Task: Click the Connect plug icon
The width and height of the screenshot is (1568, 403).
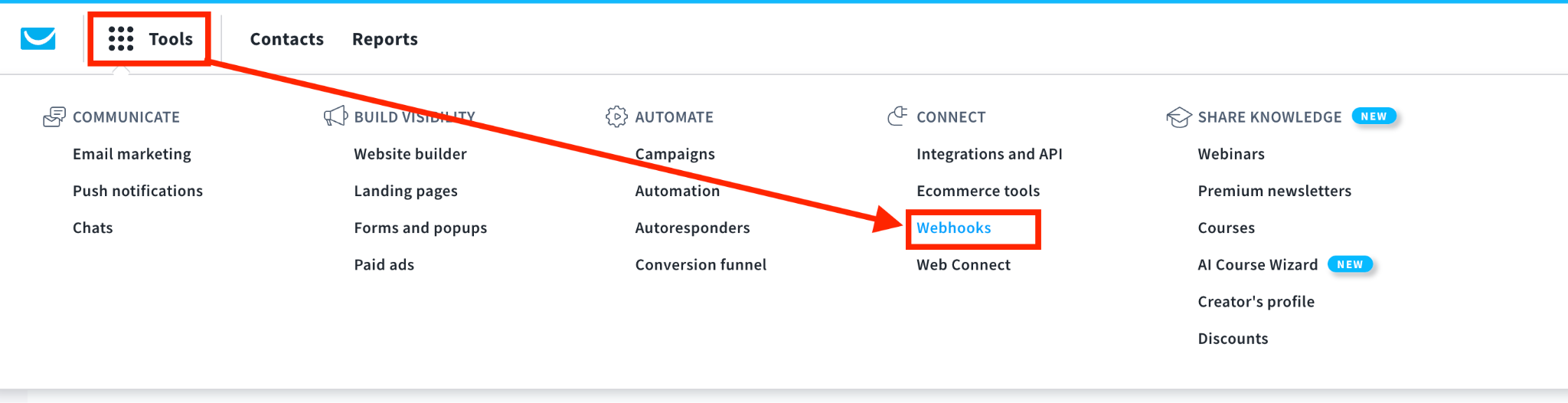Action: pos(897,116)
